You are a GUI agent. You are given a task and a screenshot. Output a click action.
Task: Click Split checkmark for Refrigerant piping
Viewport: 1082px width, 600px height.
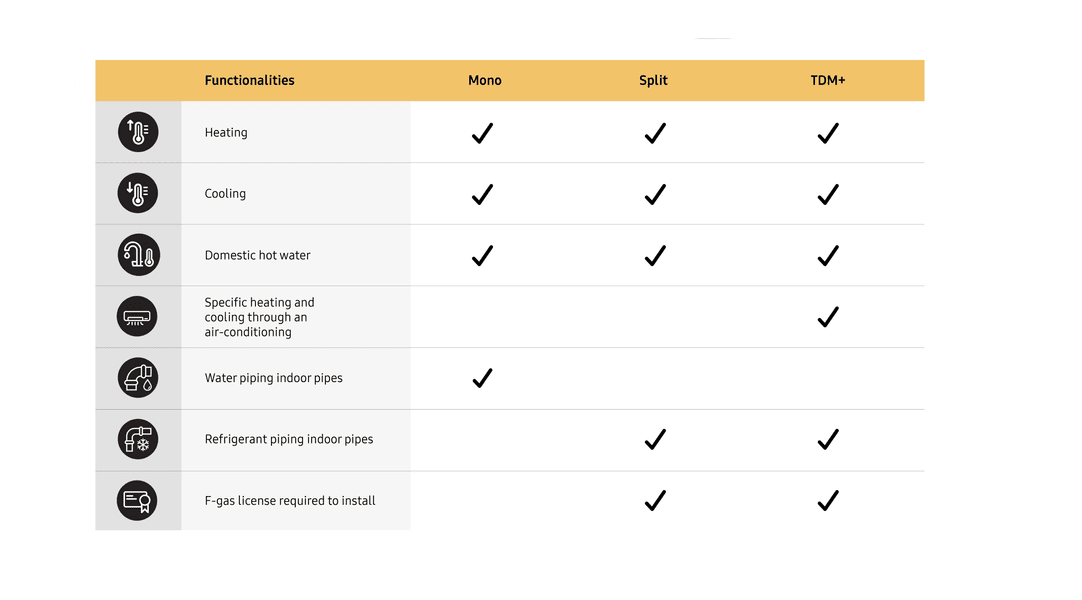click(655, 439)
